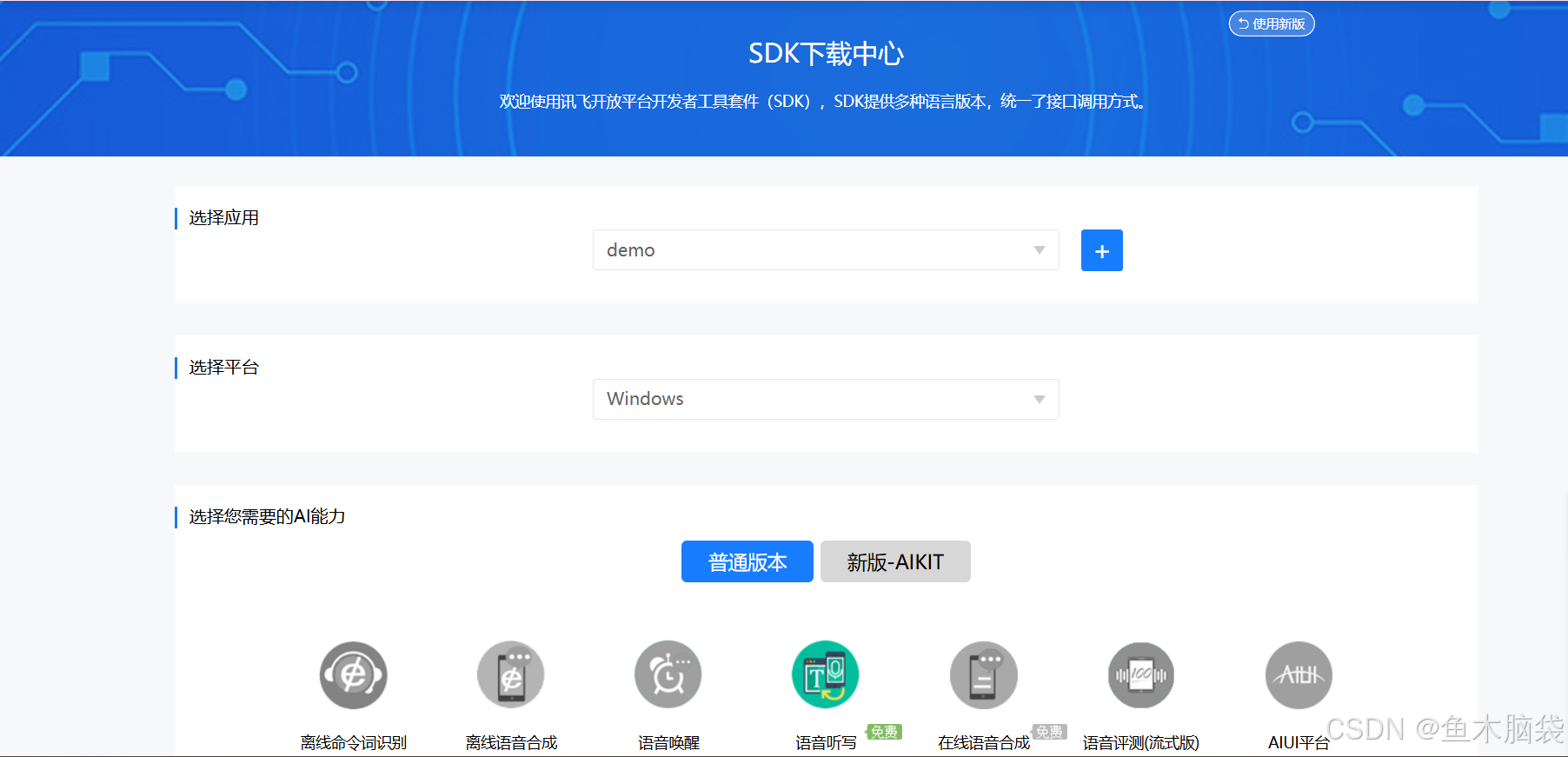Viewport: 1568px width, 757px height.
Task: Select the AIUI平台 icon
Action: pyautogui.click(x=1299, y=674)
